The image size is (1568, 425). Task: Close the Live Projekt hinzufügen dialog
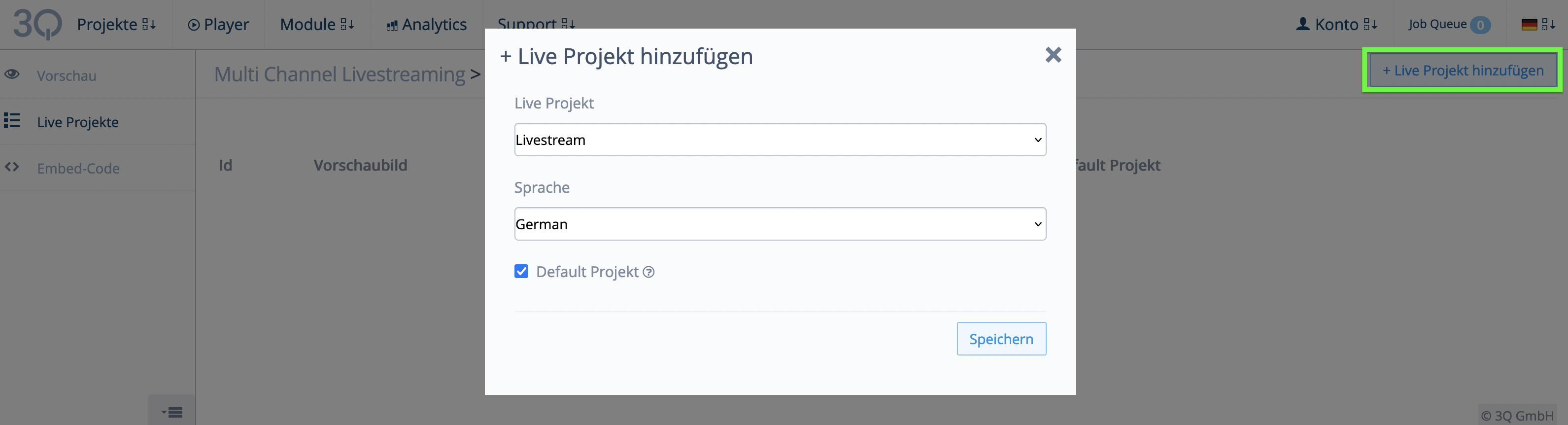(1053, 55)
